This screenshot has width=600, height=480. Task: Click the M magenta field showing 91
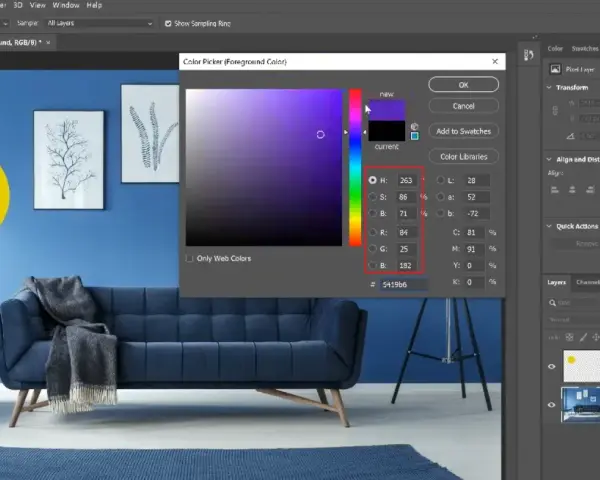point(474,249)
